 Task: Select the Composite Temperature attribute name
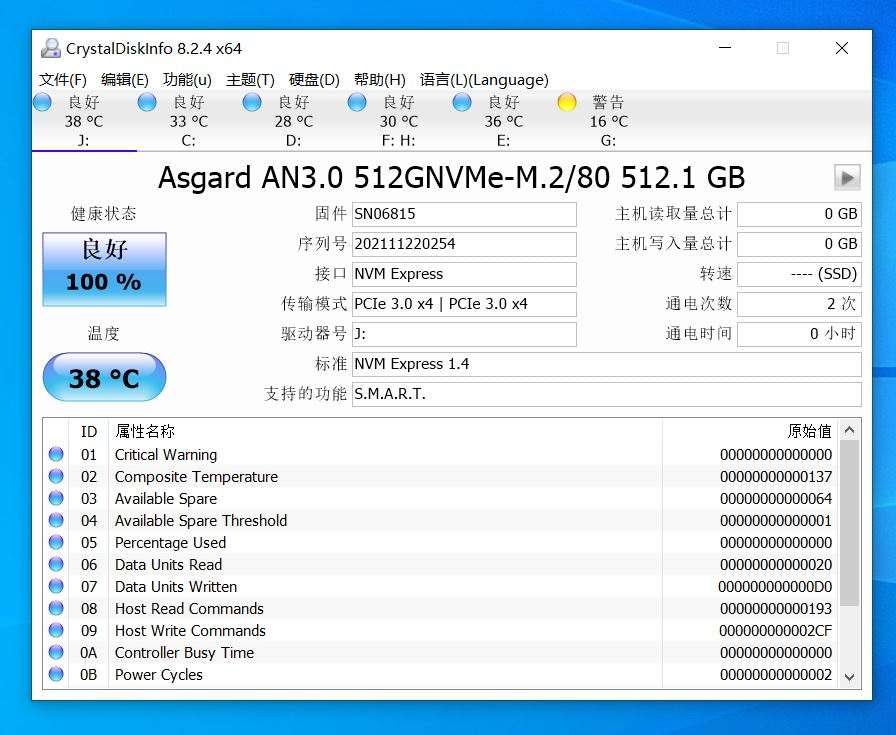click(x=196, y=477)
